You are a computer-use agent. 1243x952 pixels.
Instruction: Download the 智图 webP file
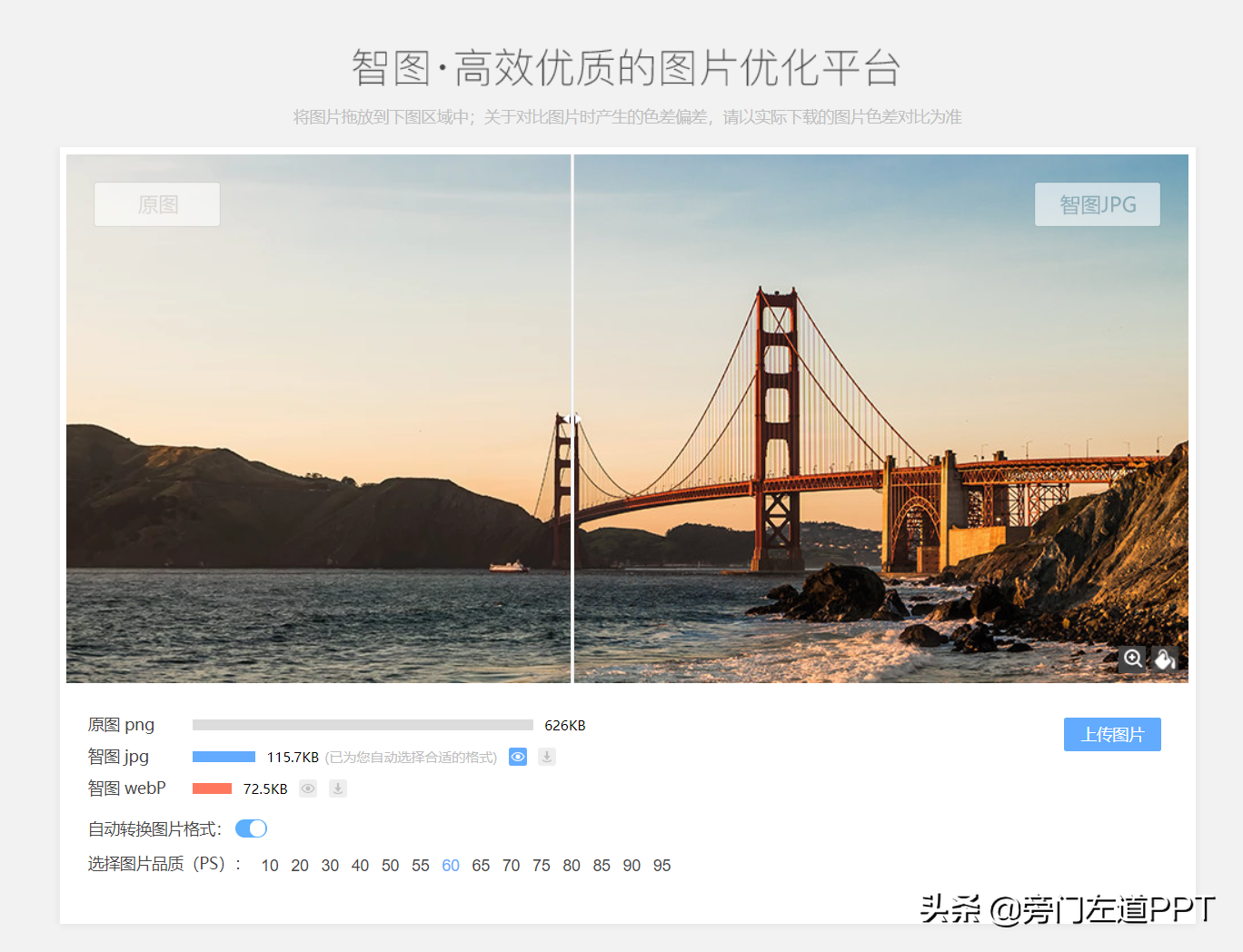(x=338, y=788)
